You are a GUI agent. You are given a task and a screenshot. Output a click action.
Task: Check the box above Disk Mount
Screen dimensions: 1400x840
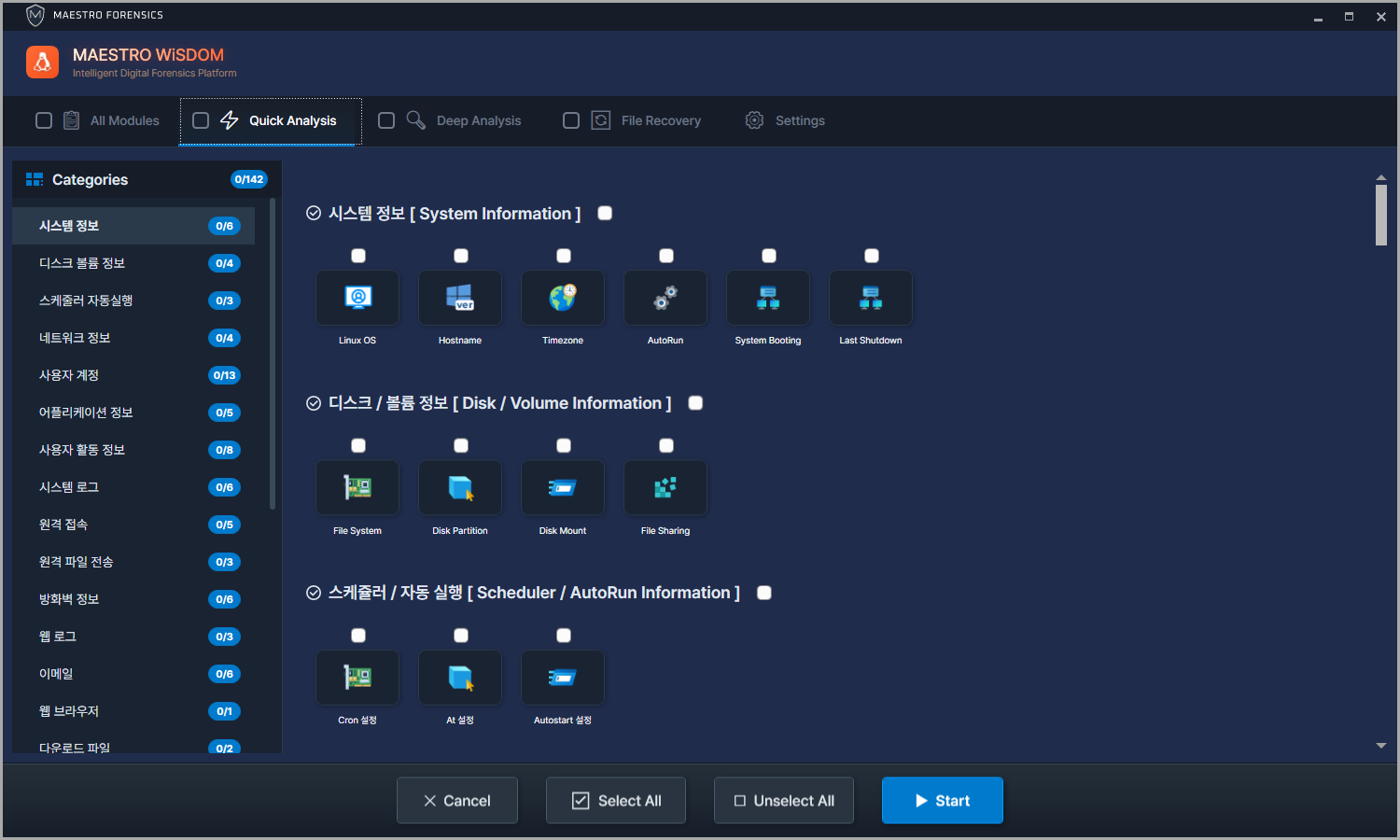point(564,446)
